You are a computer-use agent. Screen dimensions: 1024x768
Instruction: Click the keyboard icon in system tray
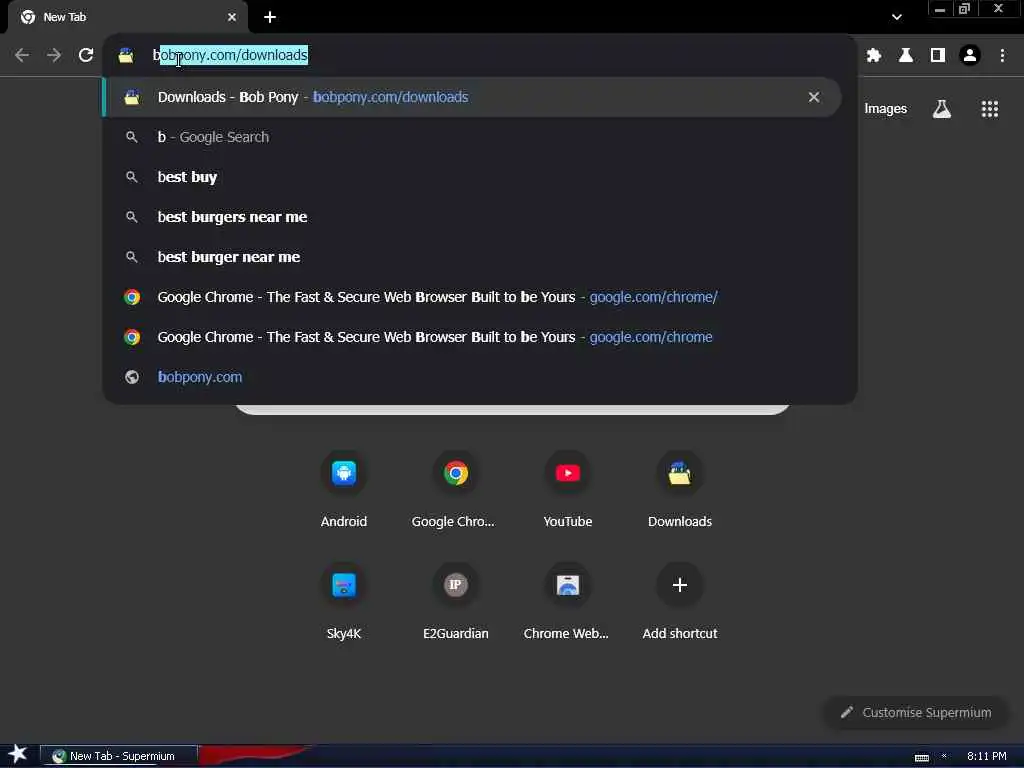point(922,757)
